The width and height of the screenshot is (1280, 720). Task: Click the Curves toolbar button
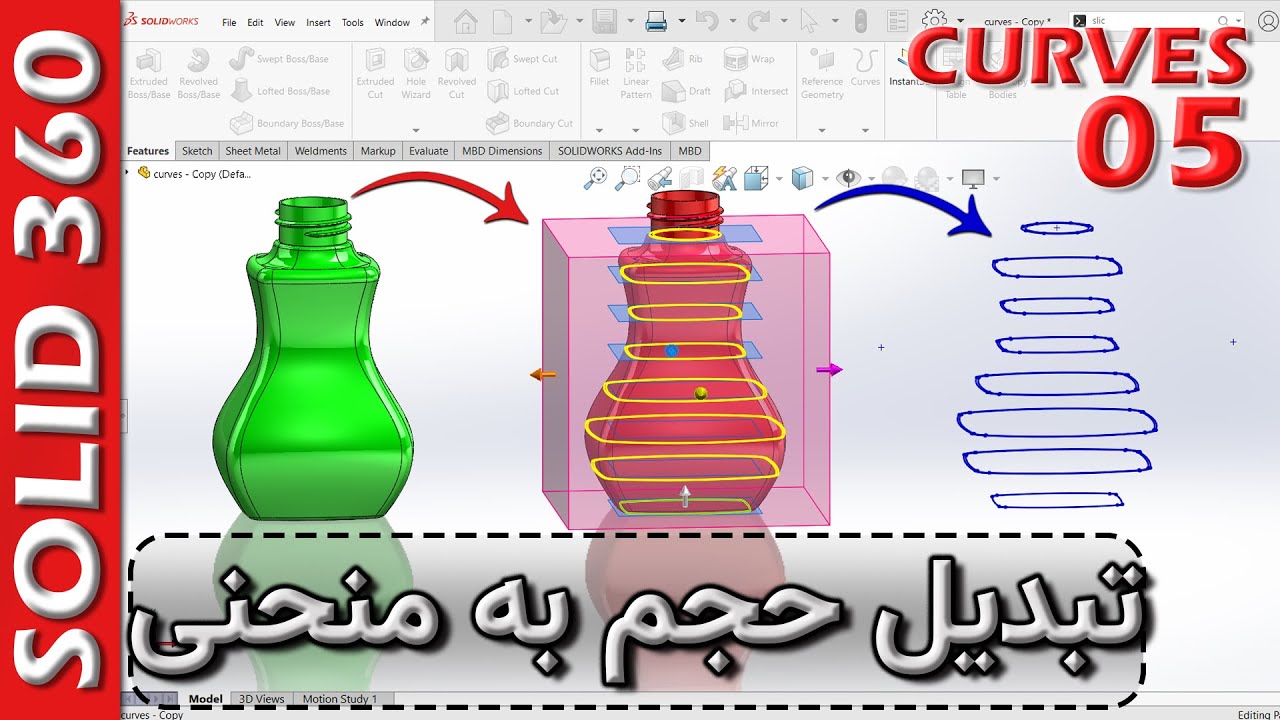pos(865,67)
